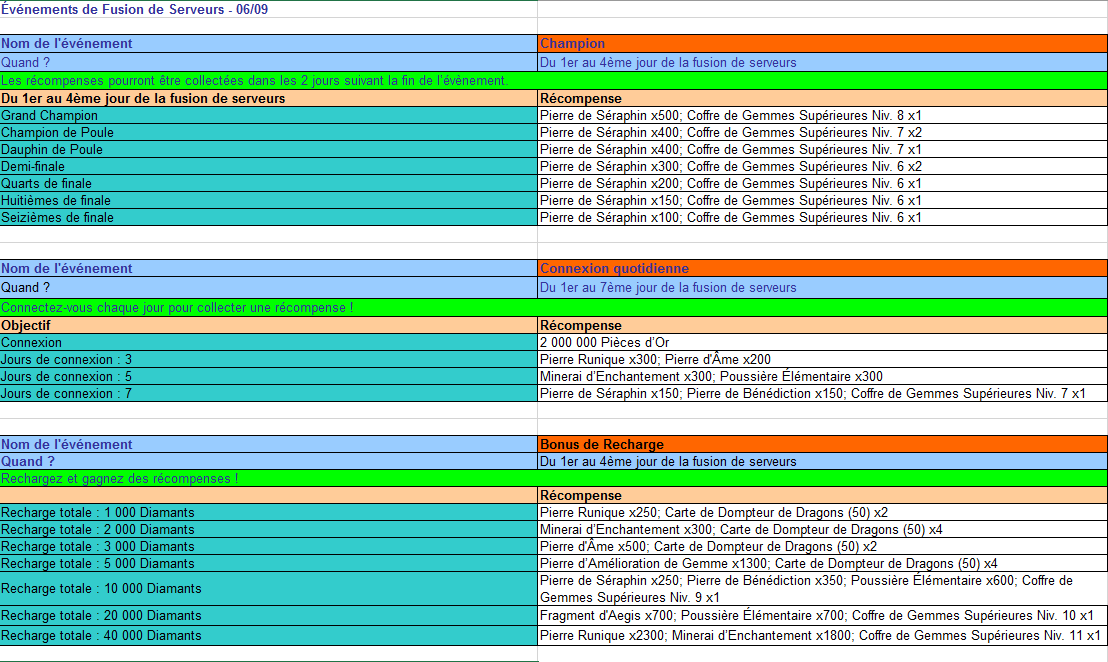Image resolution: width=1108 pixels, height=662 pixels.
Task: Select the "Seizièmes de finale" cell
Action: click(268, 218)
